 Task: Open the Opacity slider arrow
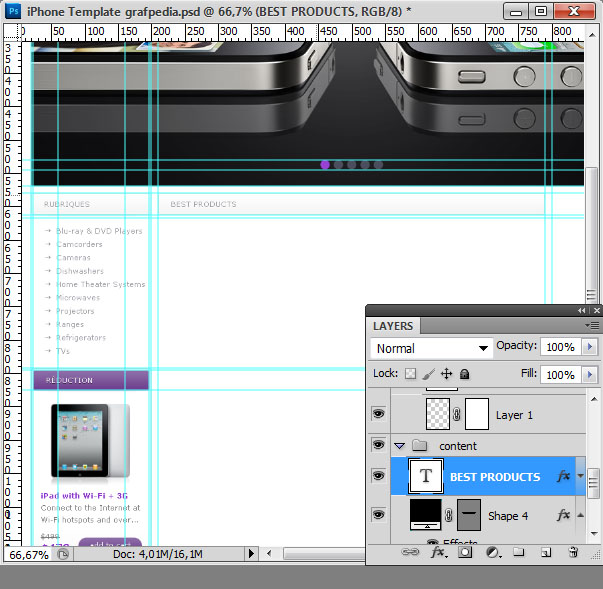(590, 347)
